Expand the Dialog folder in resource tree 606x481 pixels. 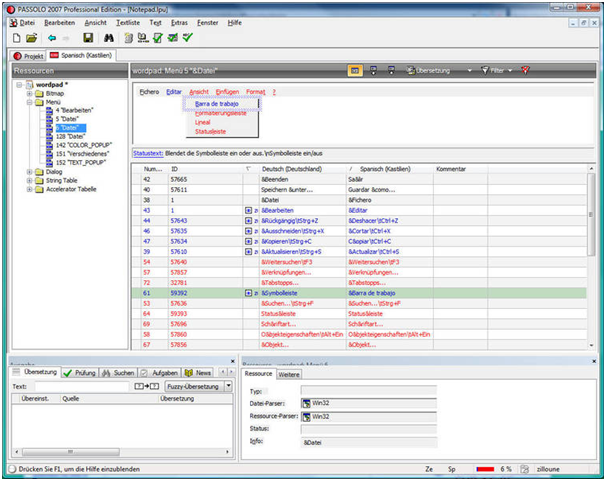pyautogui.click(x=29, y=171)
